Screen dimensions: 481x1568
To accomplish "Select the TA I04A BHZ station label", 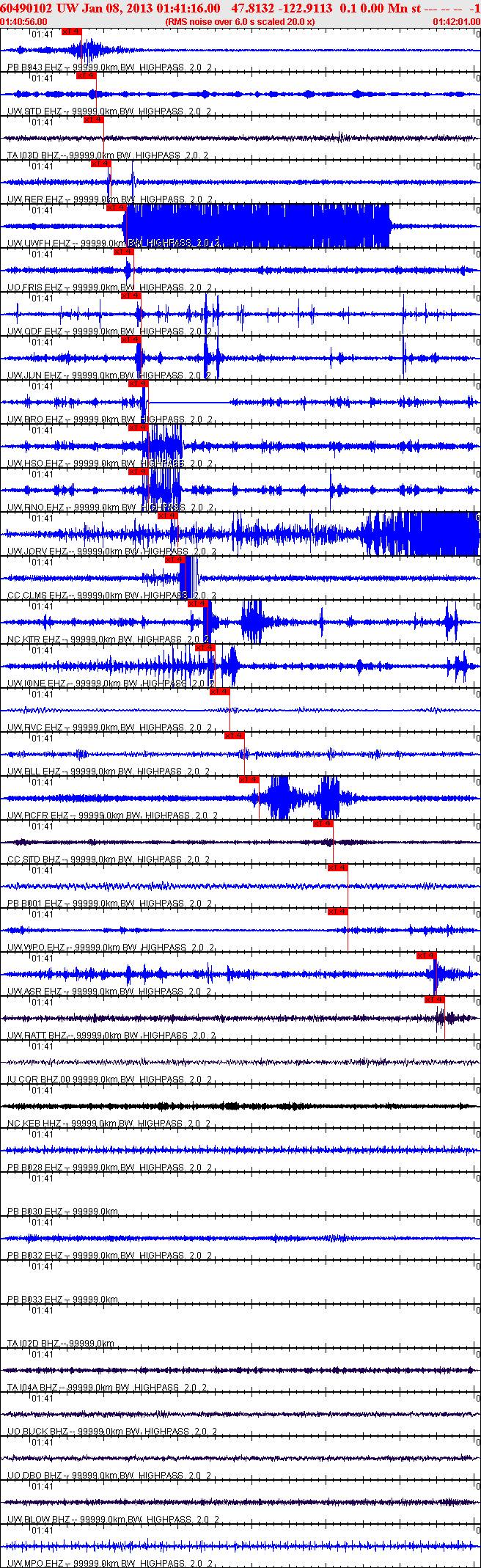I will 108,1388.
